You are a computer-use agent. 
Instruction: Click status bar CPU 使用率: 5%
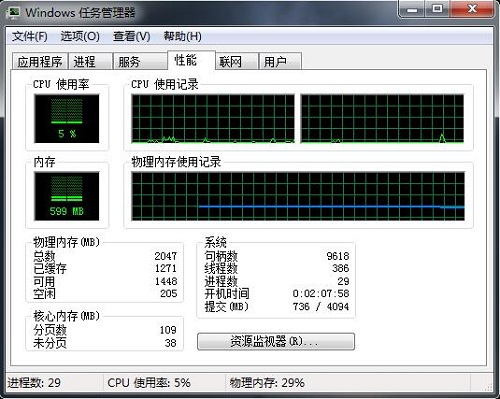(149, 383)
